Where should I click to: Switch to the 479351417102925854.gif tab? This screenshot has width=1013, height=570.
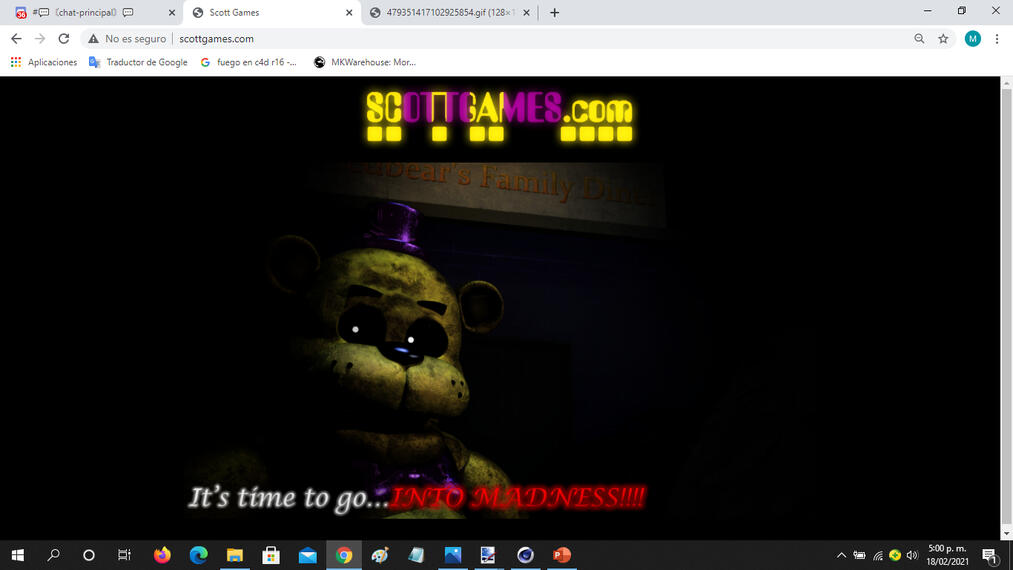(x=450, y=12)
